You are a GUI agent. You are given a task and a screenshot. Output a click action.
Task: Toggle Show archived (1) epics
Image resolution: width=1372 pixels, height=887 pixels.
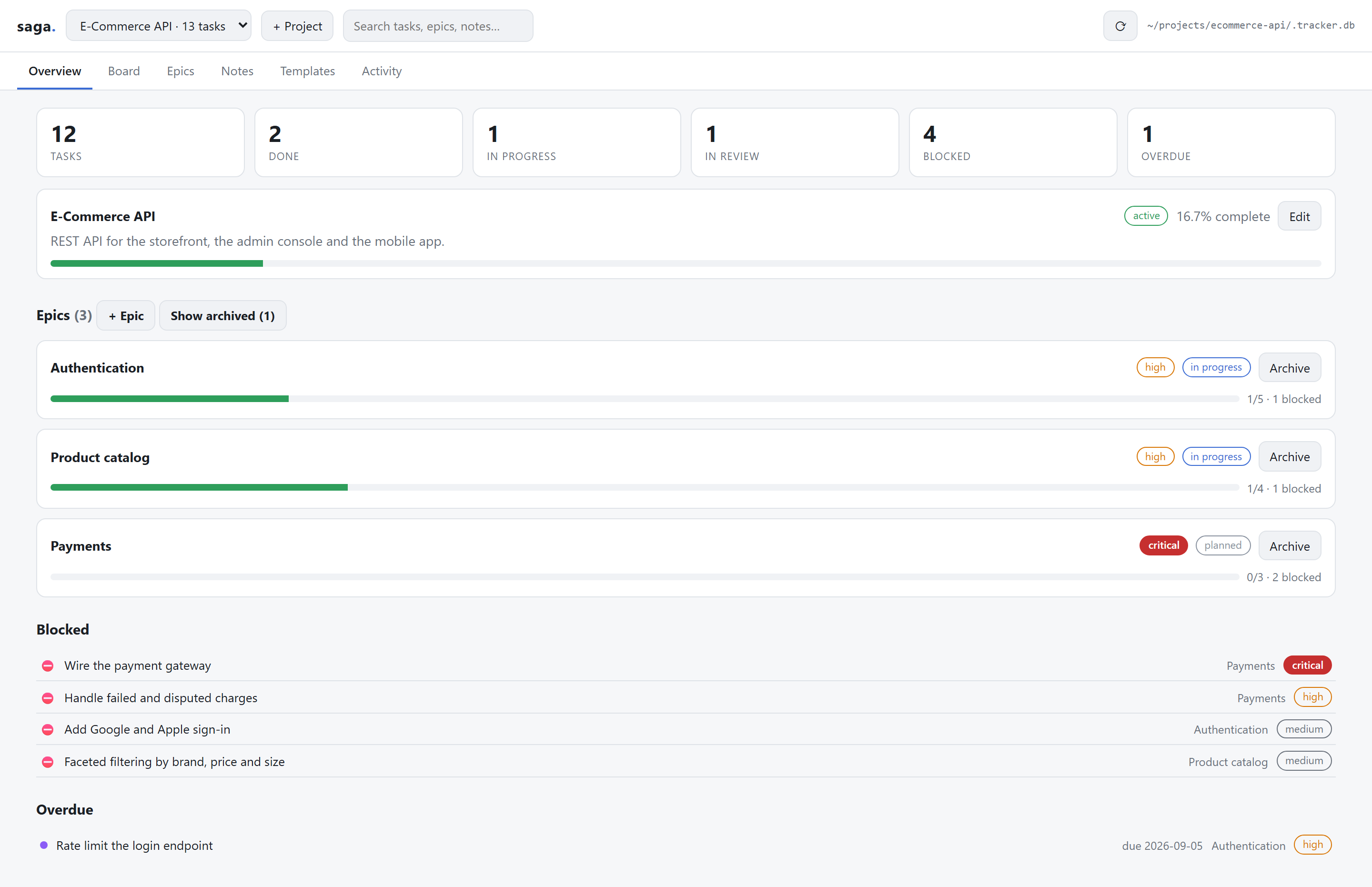click(x=222, y=316)
